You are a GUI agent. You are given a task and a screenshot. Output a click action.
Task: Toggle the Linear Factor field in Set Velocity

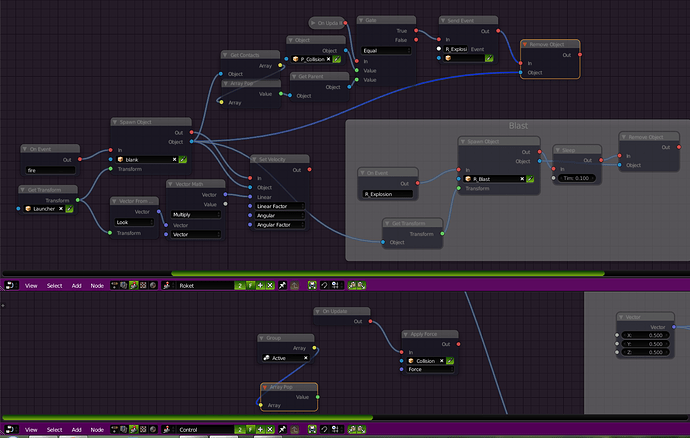pyautogui.click(x=280, y=206)
